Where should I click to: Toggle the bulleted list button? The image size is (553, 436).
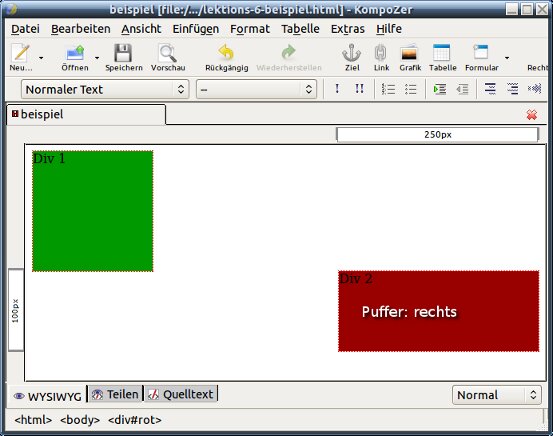pos(411,89)
